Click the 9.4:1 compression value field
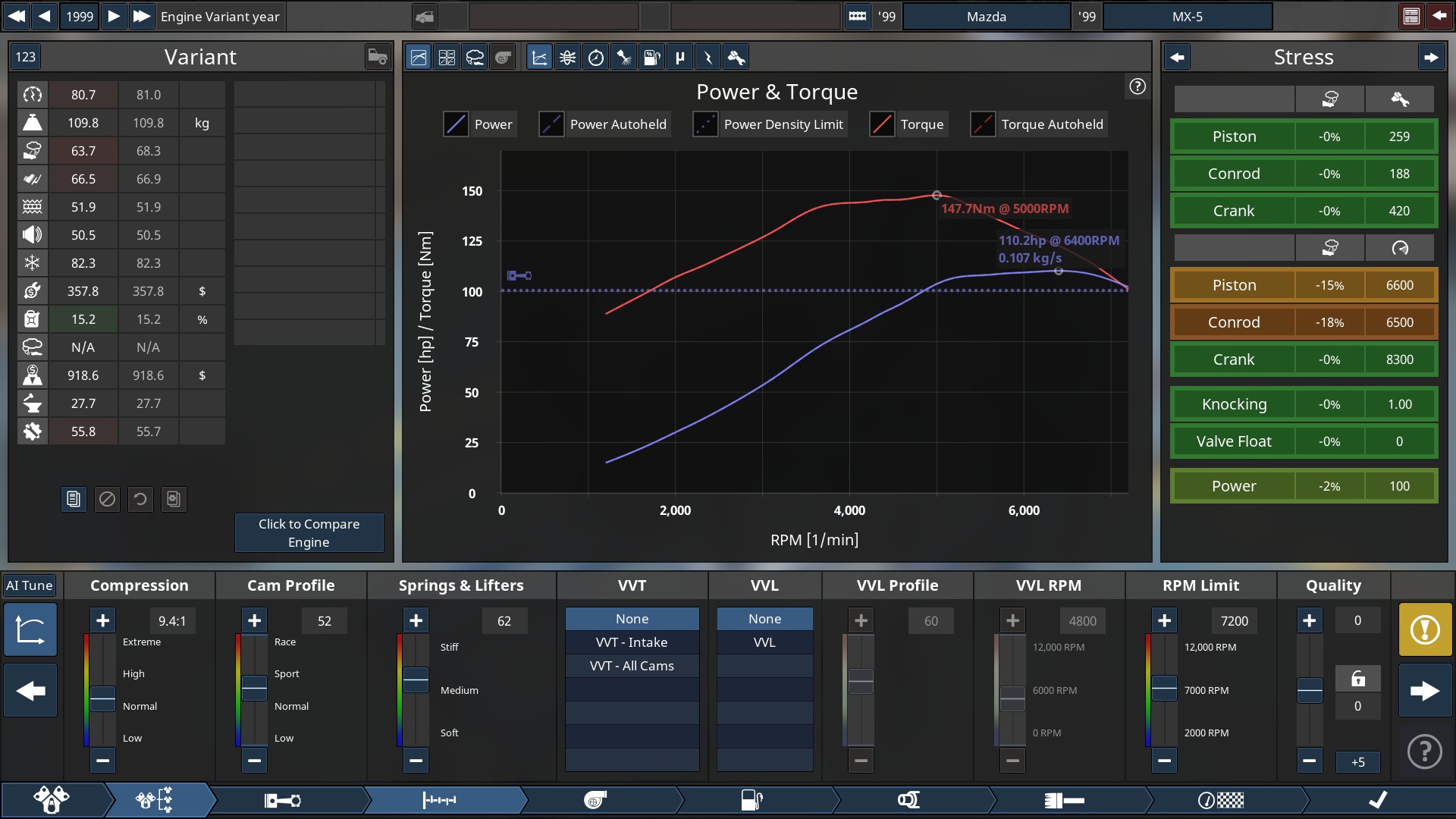This screenshot has width=1456, height=819. [172, 620]
